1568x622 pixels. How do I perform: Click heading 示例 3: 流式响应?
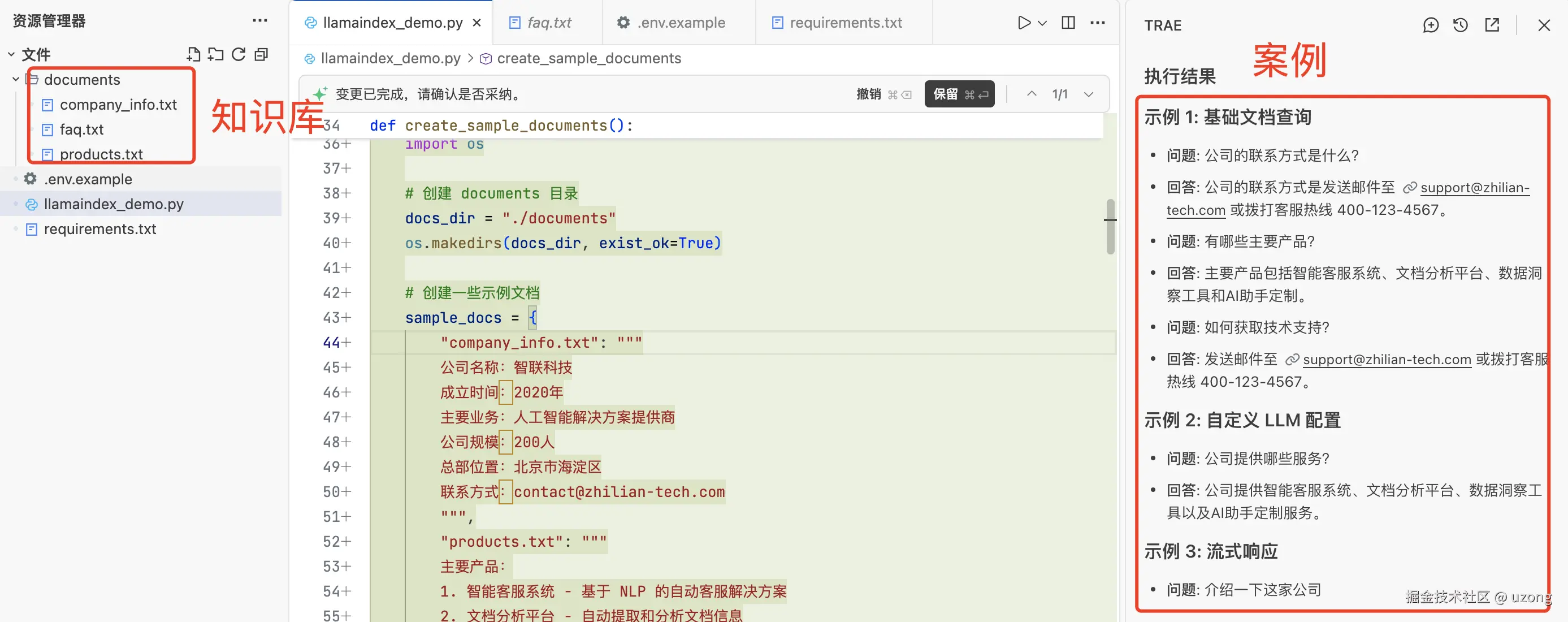(x=1211, y=551)
